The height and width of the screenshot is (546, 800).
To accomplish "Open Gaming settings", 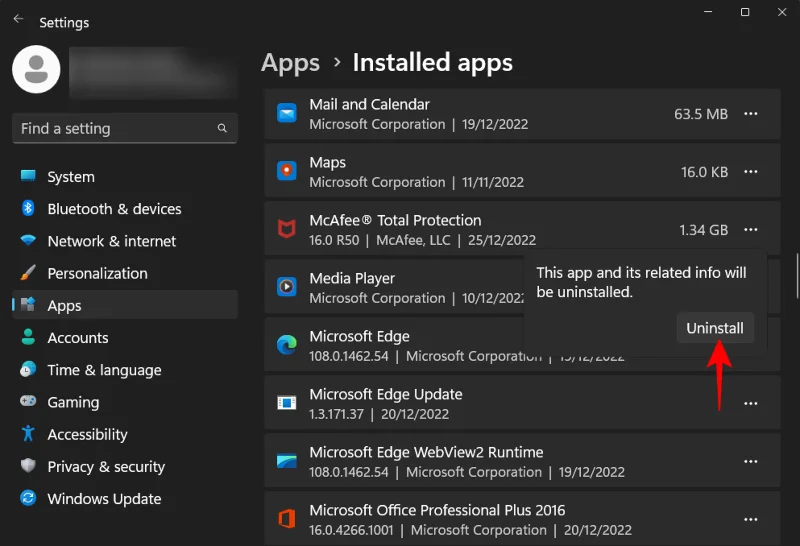I will [125, 402].
